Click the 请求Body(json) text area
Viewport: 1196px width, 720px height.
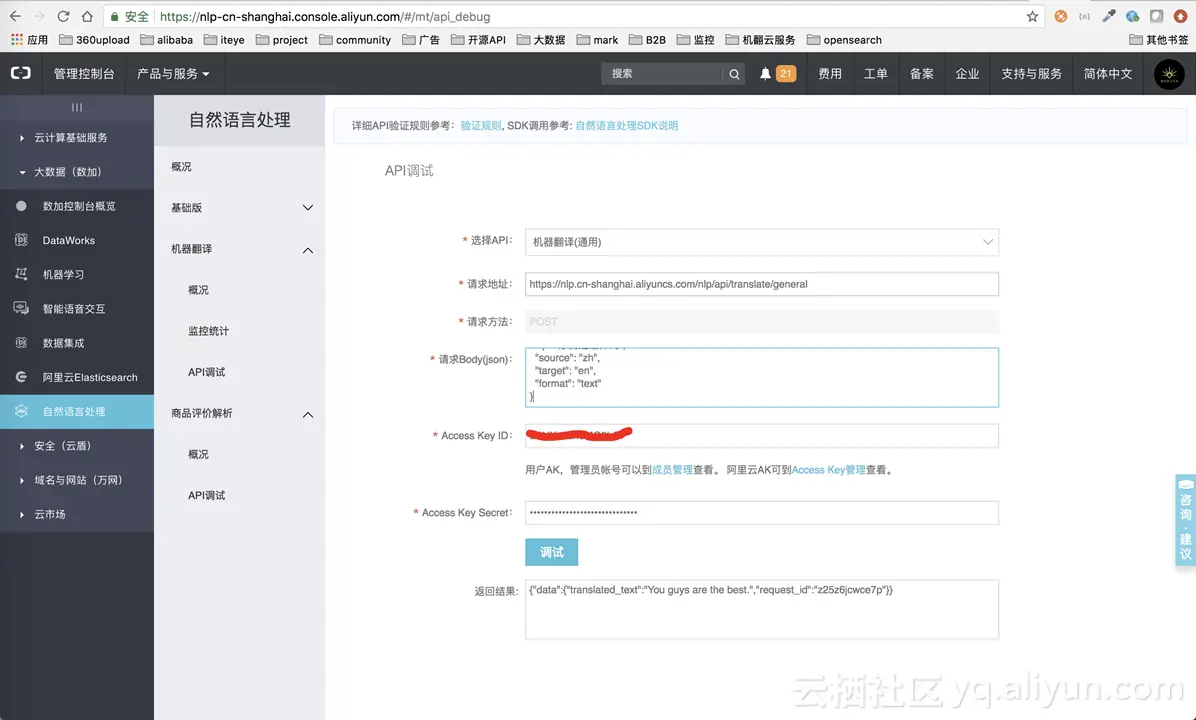click(x=761, y=378)
